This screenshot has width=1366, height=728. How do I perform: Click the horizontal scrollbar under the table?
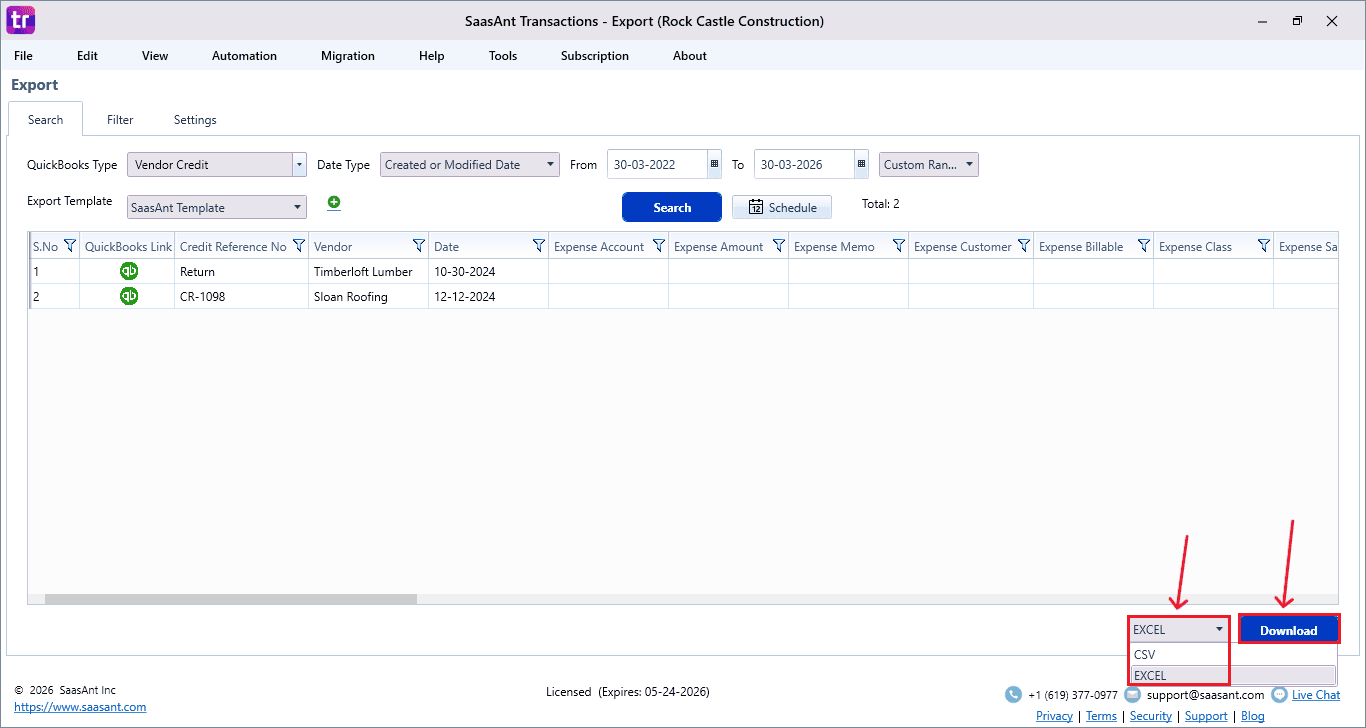point(230,599)
